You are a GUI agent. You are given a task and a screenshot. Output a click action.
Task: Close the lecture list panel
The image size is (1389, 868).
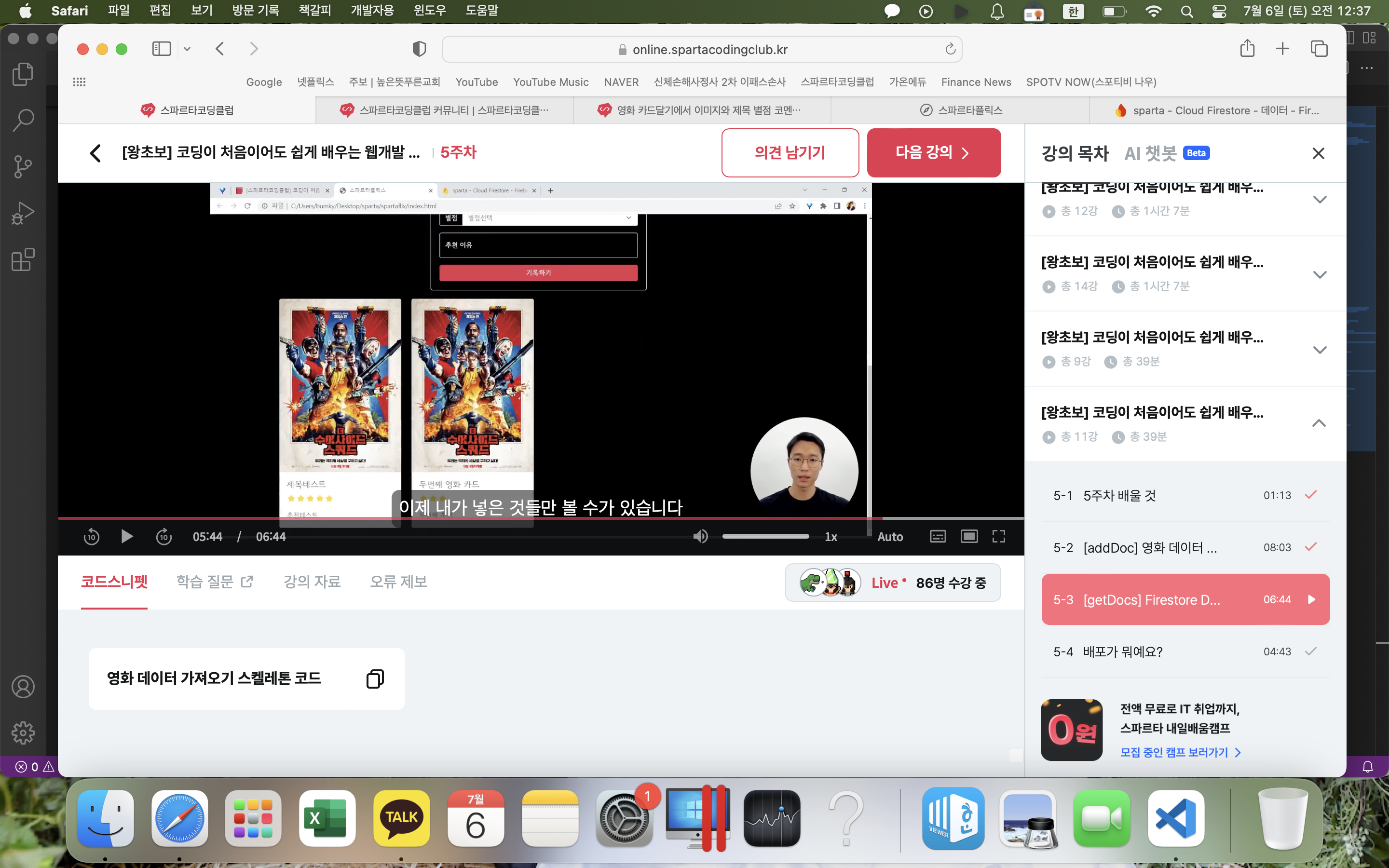pos(1319,153)
